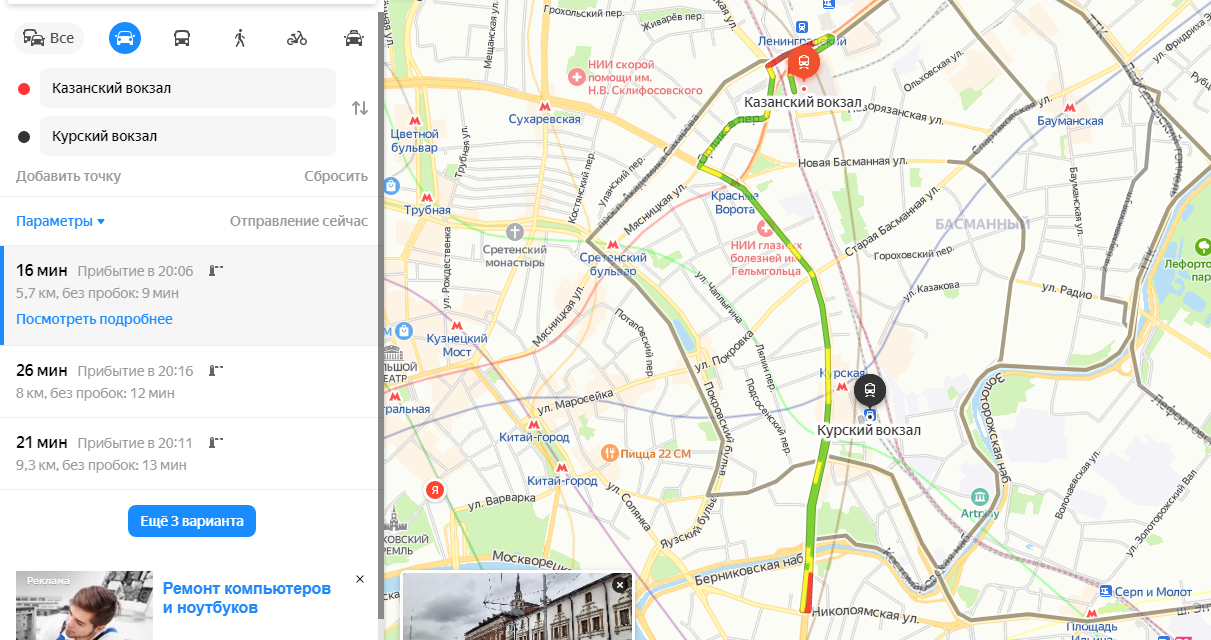Click the red Казанский вокзал marker
This screenshot has height=640, width=1211.
803,65
